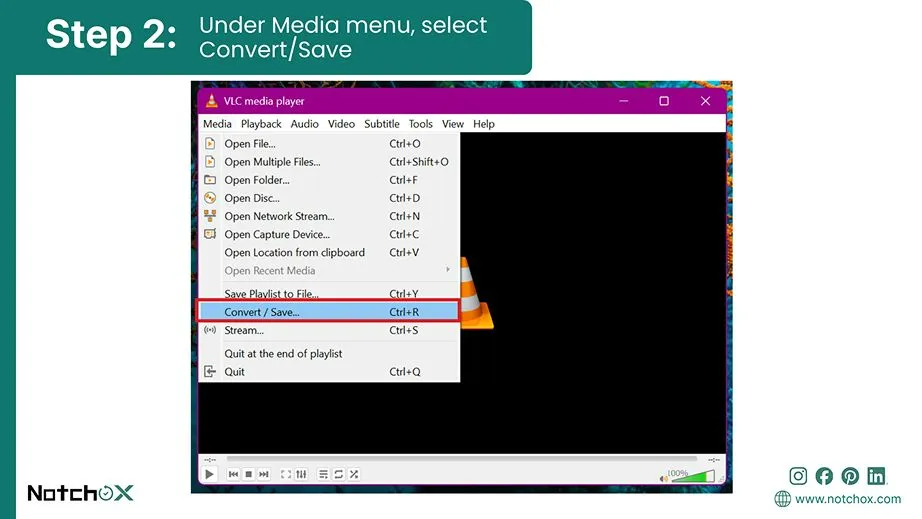
Task: Select Open Network Stream... entry
Action: 329,216
